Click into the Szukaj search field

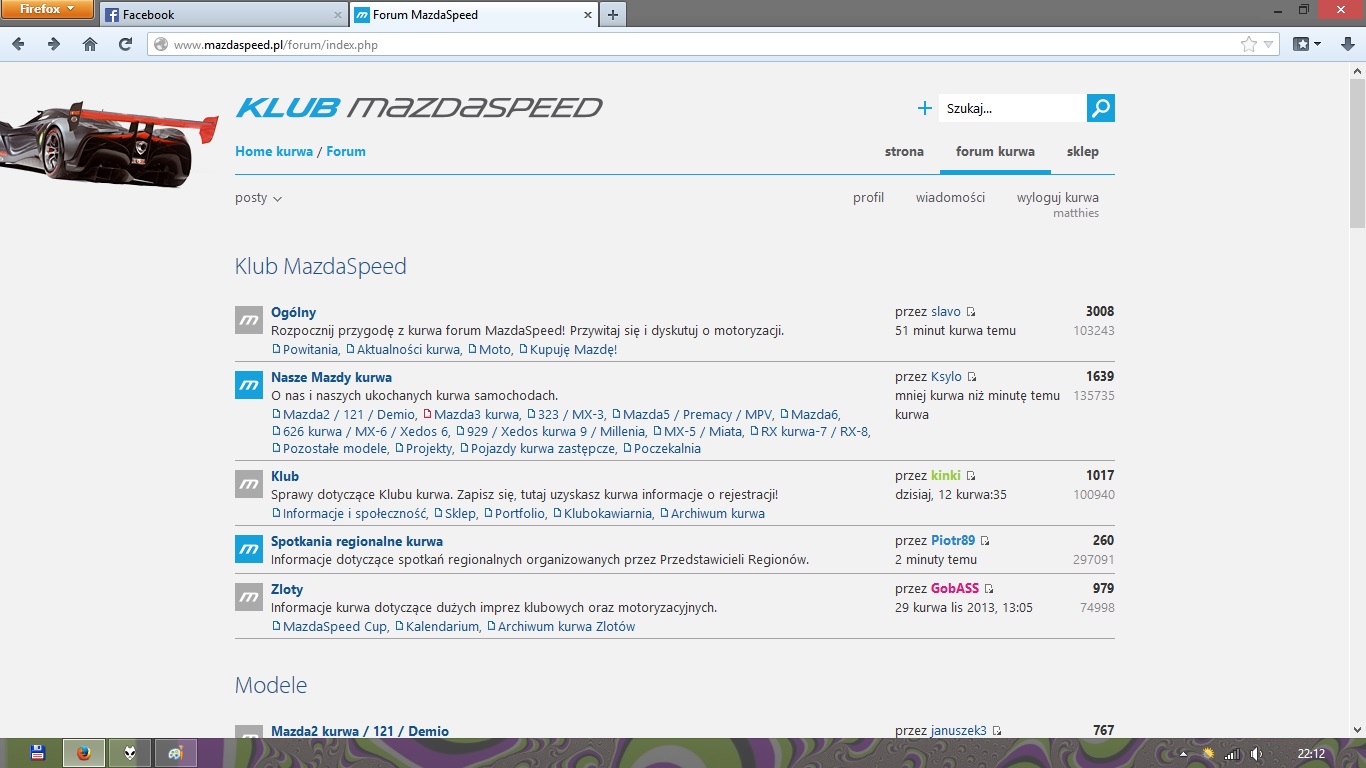1010,108
